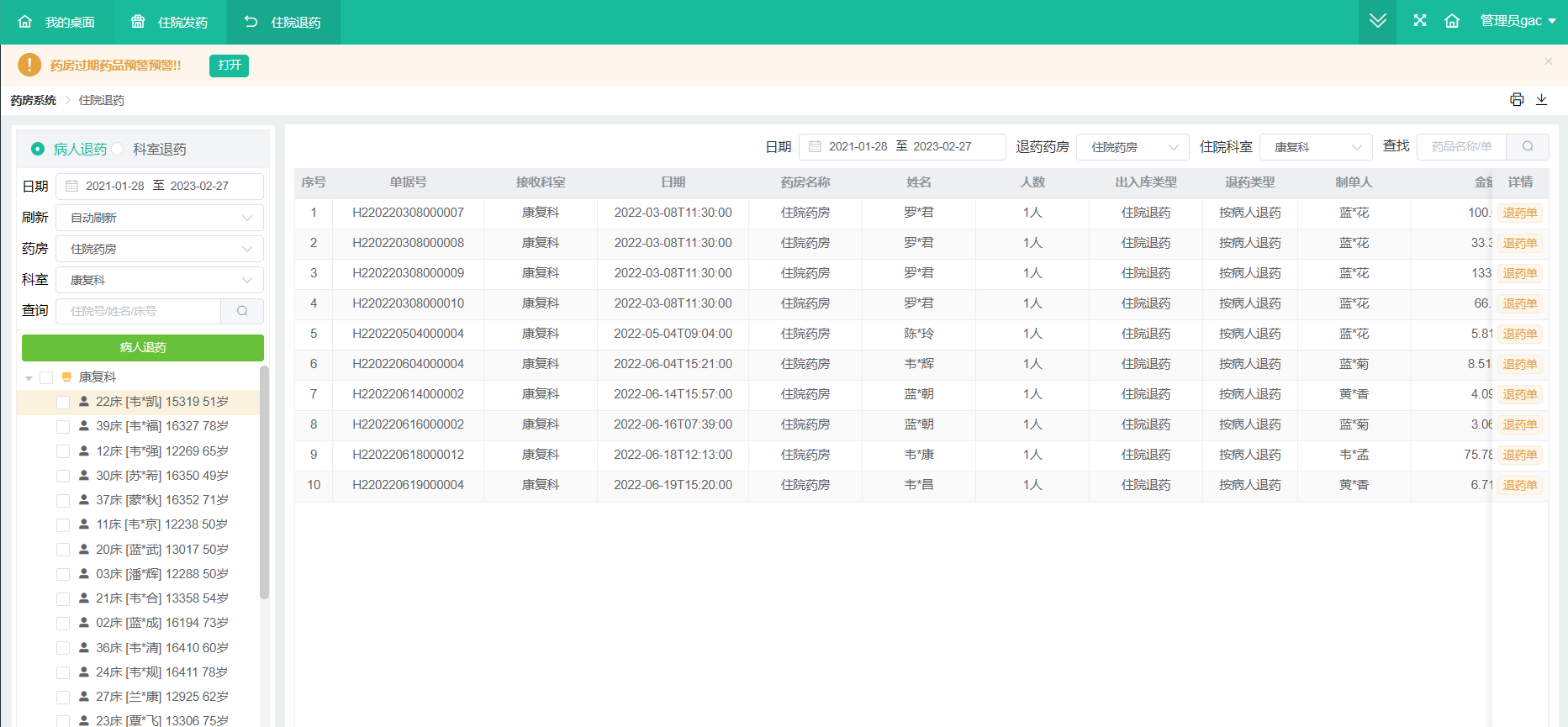This screenshot has height=727, width=1568.
Task: Check the box for 22床 patient
Action: tap(63, 403)
